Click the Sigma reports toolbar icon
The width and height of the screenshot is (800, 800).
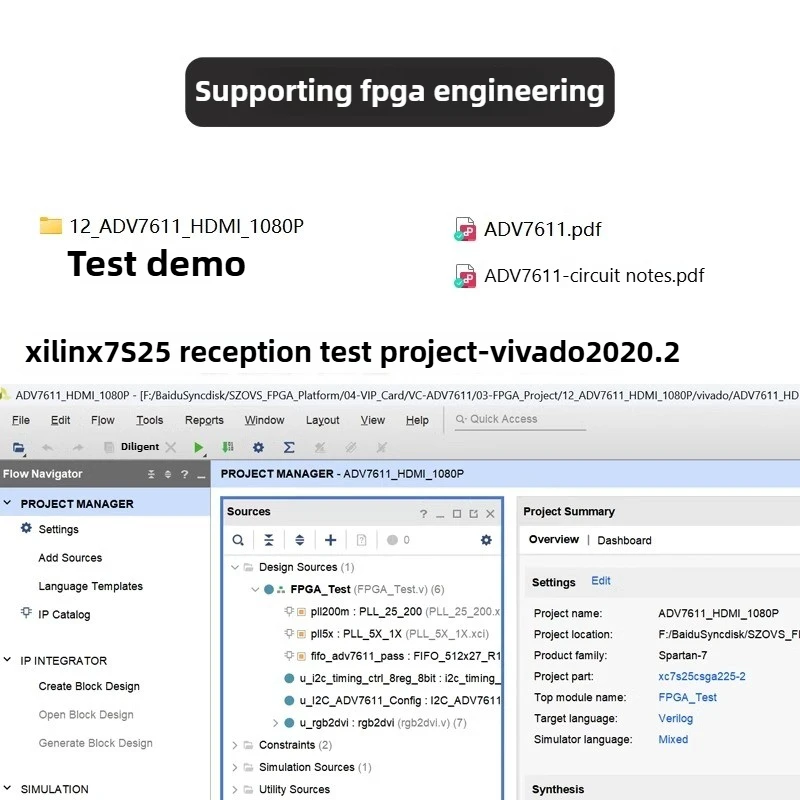tap(289, 447)
